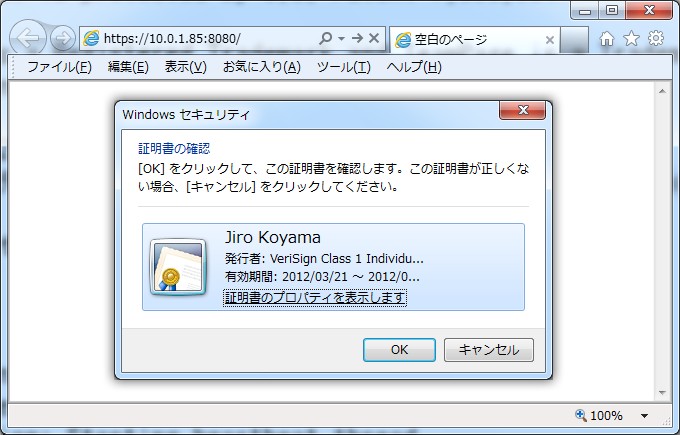The image size is (680, 435).
Task: Click 証明書のプロパティを表示します link
Action: click(315, 298)
